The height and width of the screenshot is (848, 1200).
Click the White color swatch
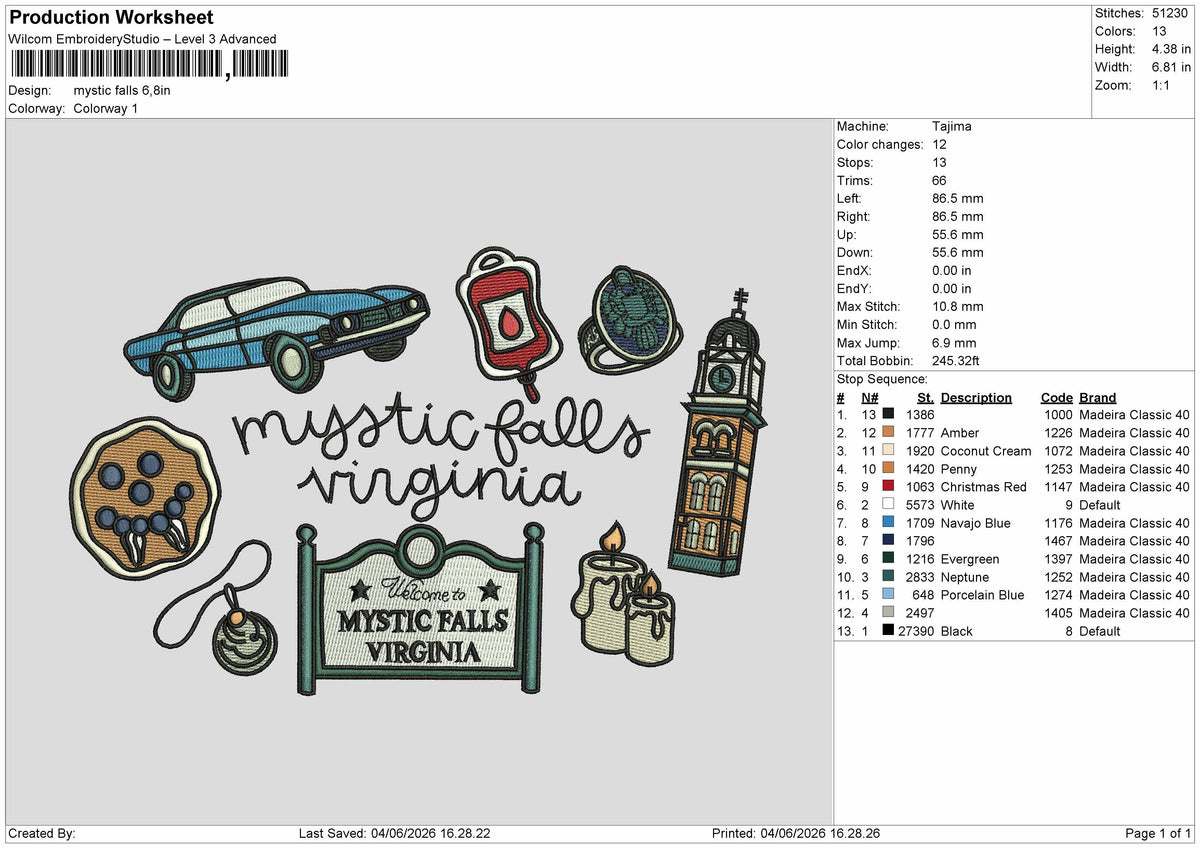(x=888, y=505)
